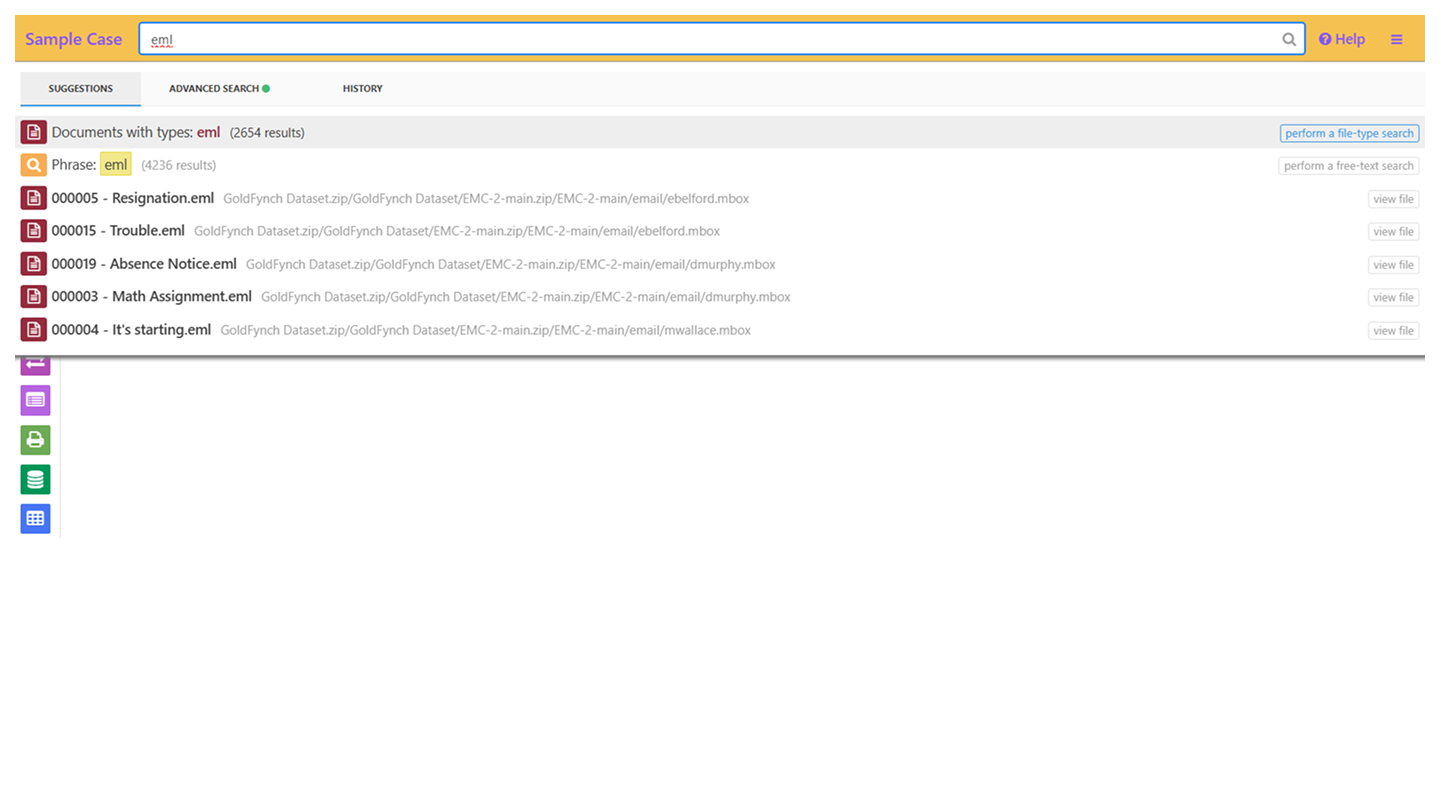Select the Suggestions tab

tap(80, 89)
